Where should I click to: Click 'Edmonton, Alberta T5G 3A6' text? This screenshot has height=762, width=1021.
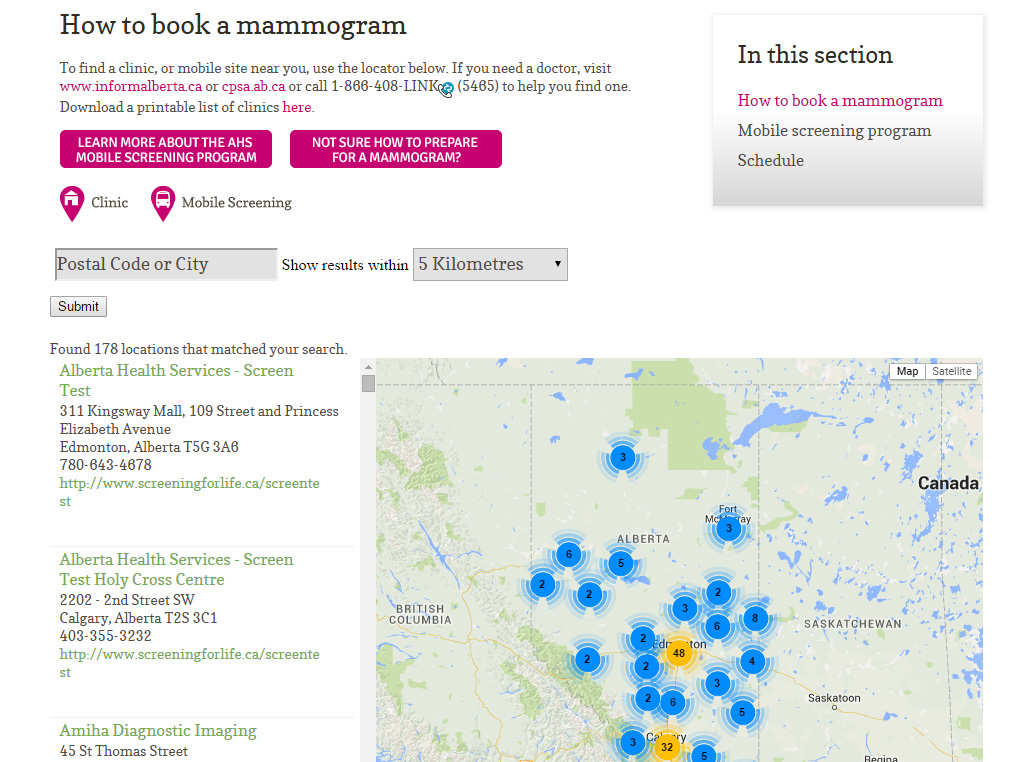149,447
